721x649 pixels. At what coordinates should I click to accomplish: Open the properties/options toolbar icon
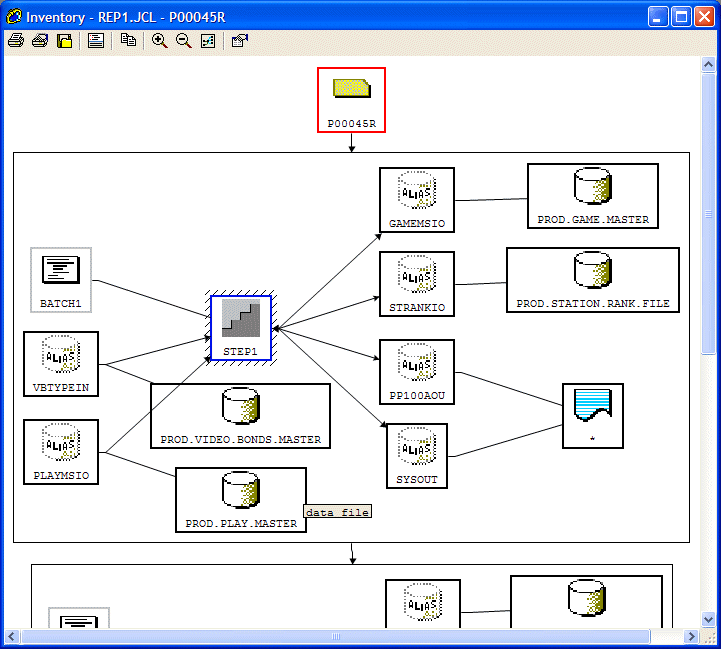coord(240,41)
